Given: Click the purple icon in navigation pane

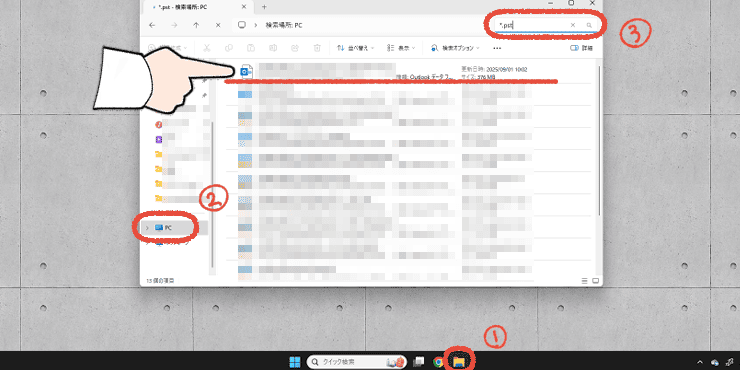Looking at the screenshot, I should pos(159,139).
